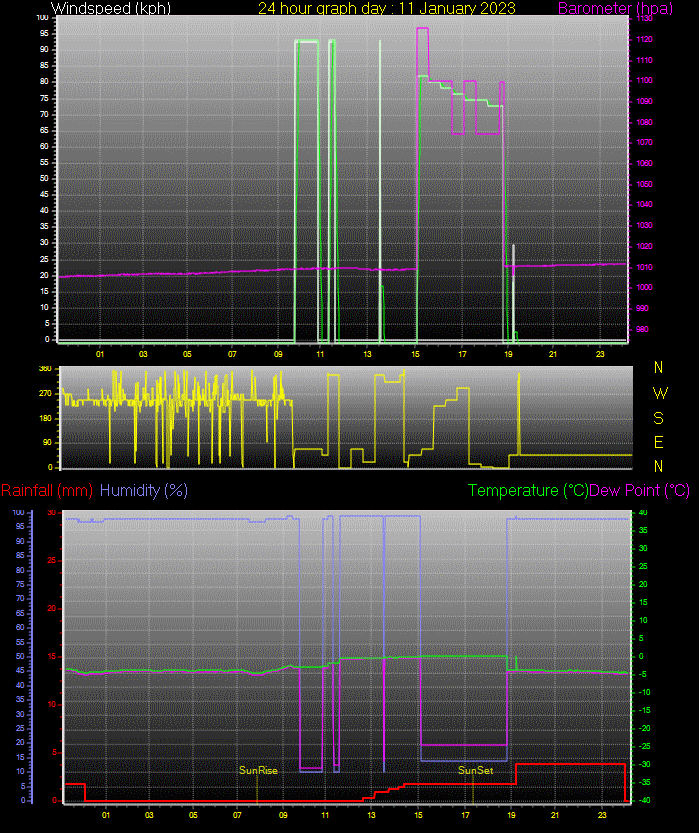Image resolution: width=699 pixels, height=833 pixels.
Task: Click hour 11 on the rainfall chart axis
Action: tap(326, 815)
